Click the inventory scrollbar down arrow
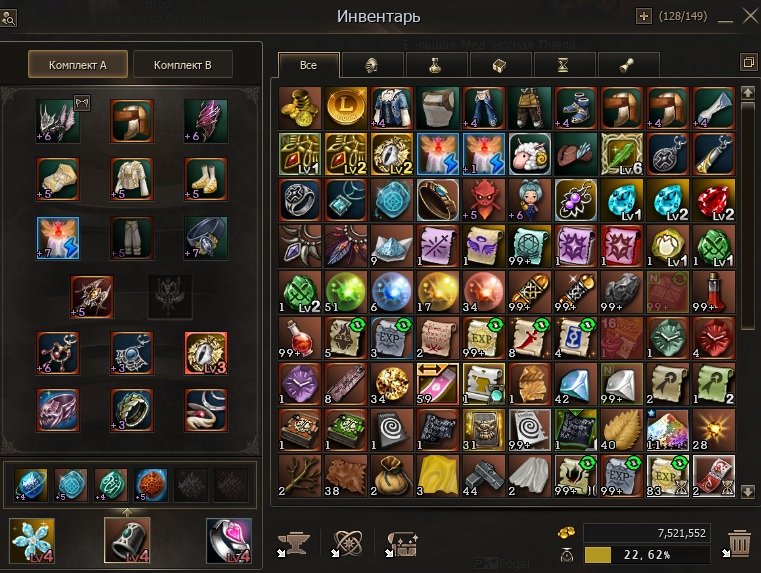761x573 pixels. [747, 491]
